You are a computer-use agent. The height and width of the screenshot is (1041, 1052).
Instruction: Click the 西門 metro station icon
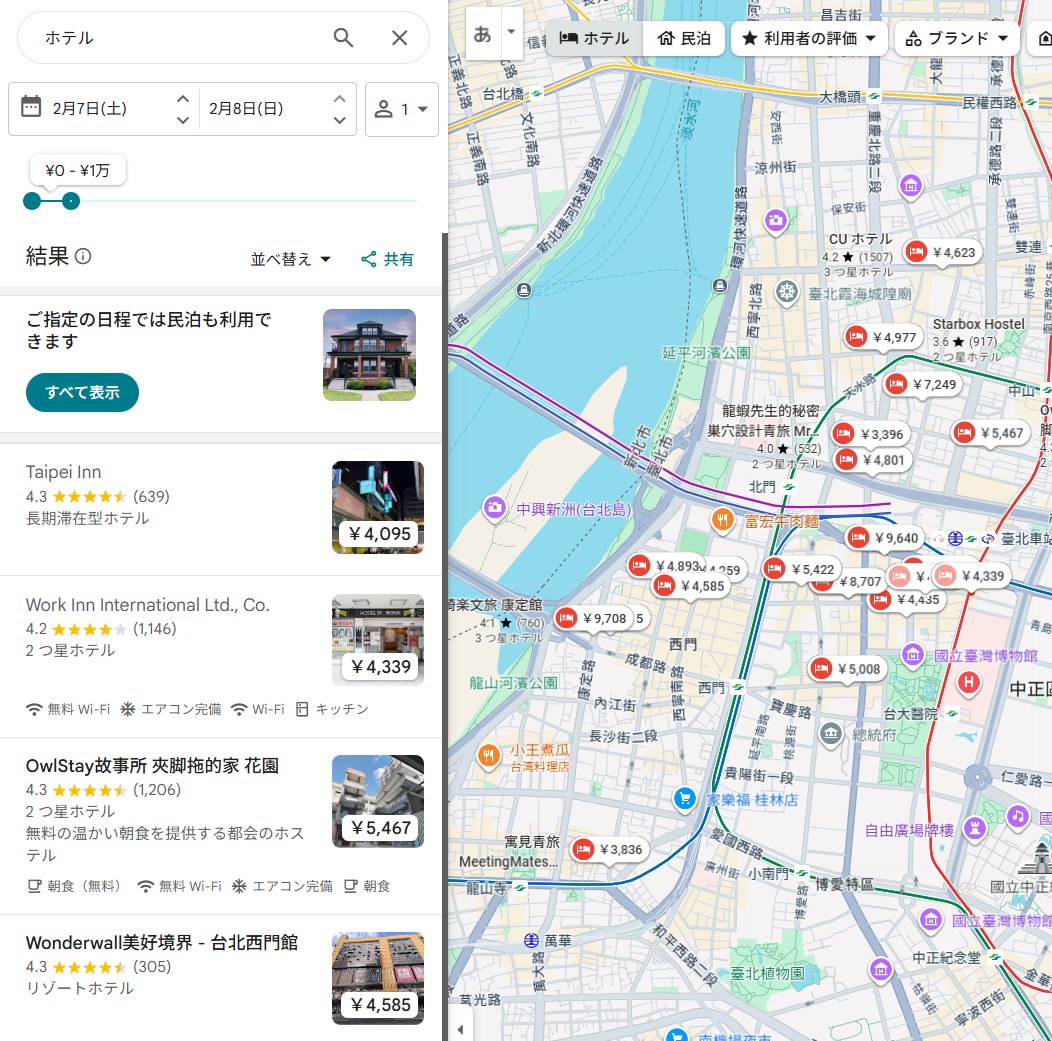tap(738, 687)
